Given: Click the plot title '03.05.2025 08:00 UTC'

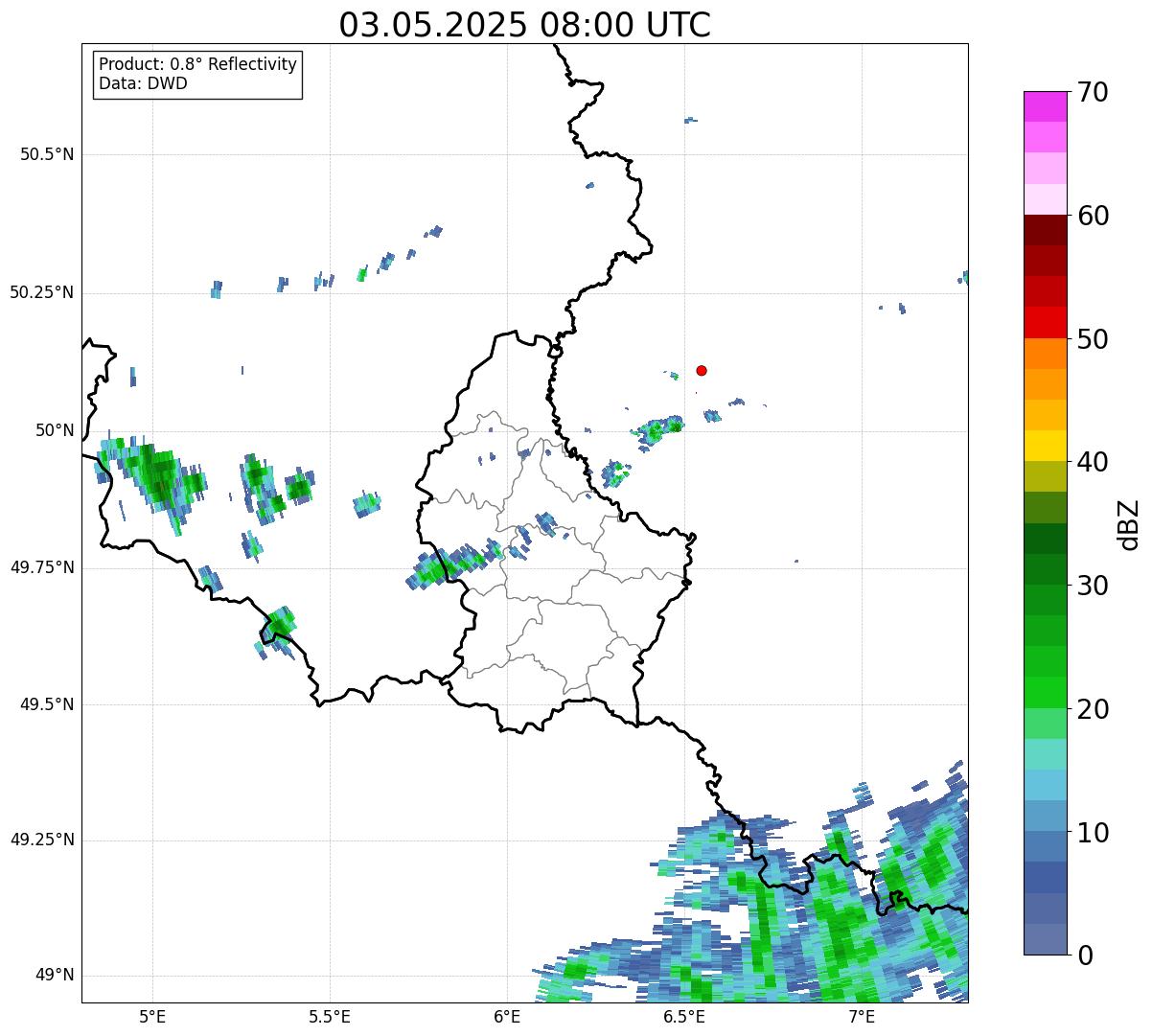Looking at the screenshot, I should (x=525, y=25).
